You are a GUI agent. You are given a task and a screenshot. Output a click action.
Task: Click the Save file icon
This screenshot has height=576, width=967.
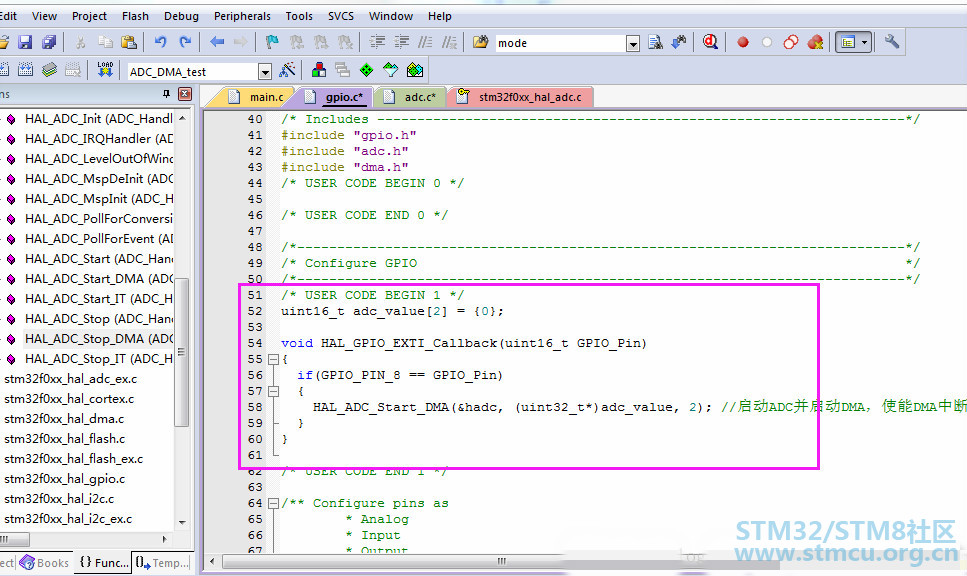click(x=25, y=42)
